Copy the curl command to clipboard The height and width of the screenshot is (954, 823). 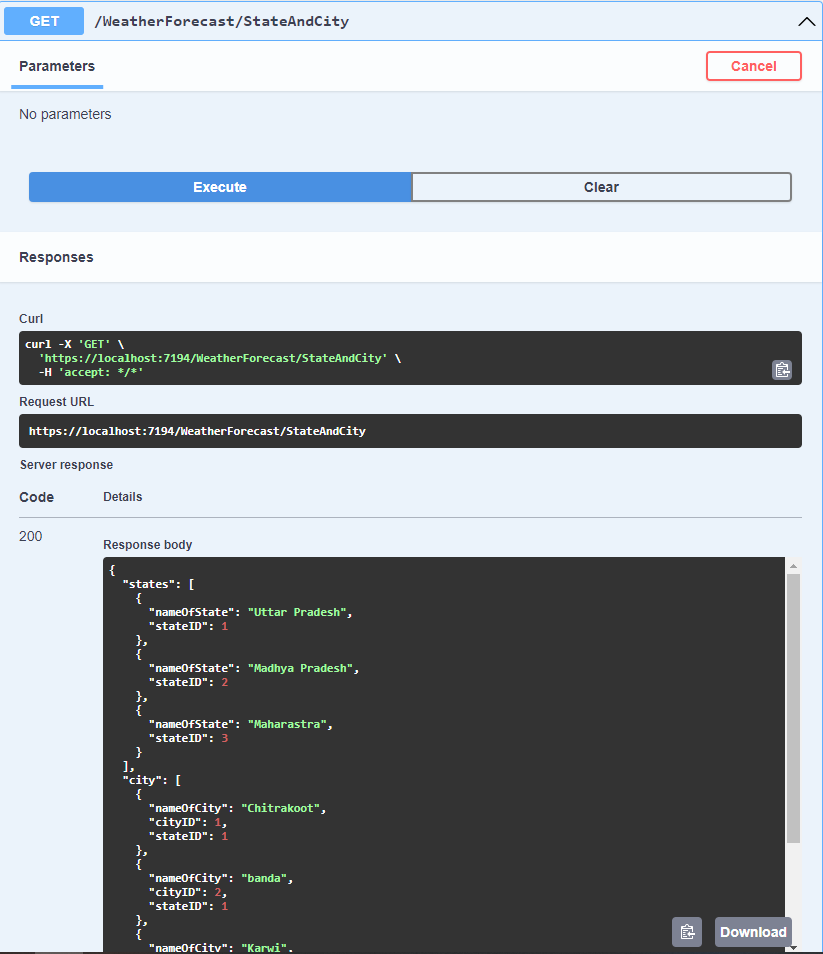(782, 370)
